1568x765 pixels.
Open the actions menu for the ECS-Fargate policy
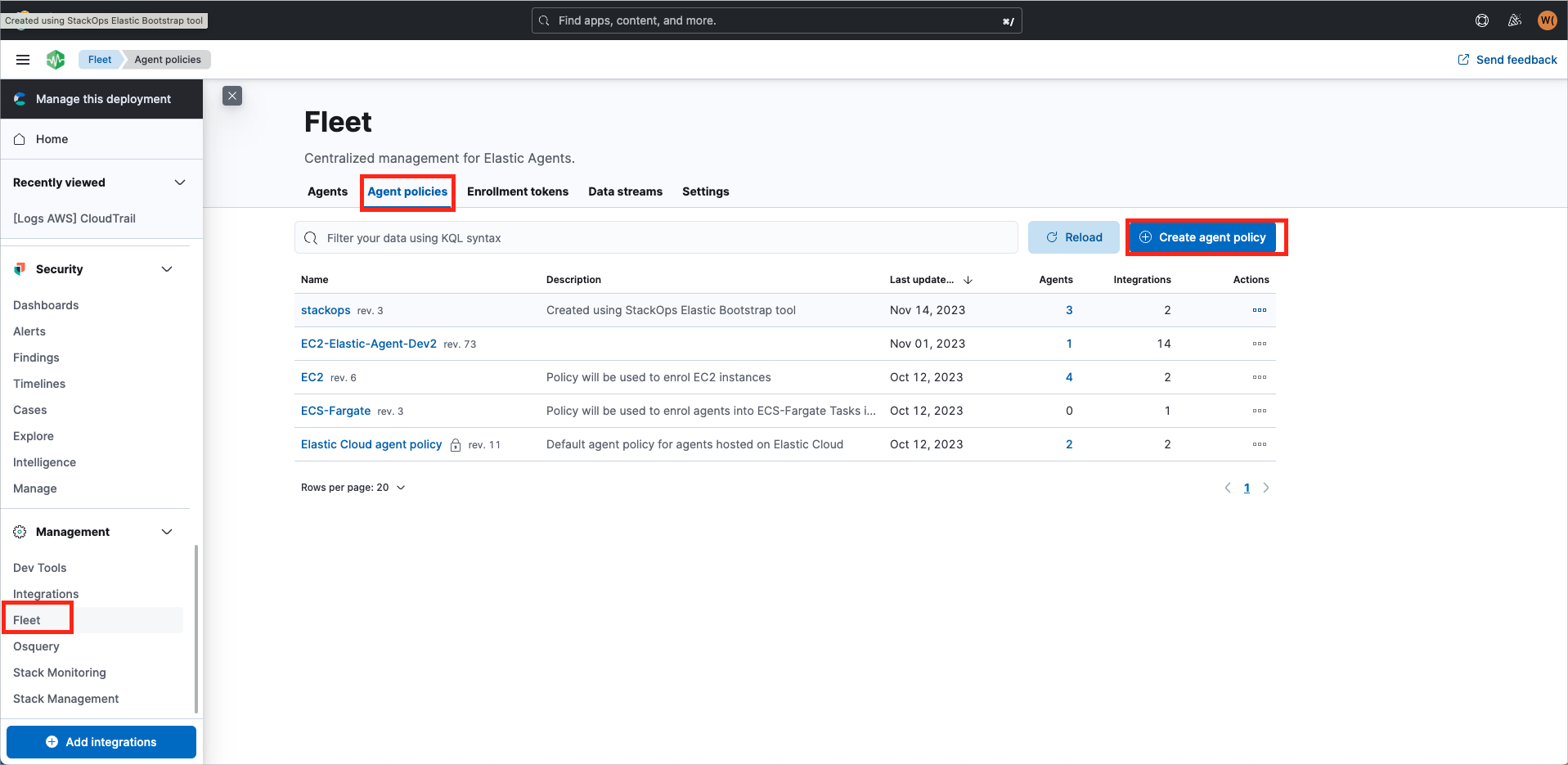1259,410
